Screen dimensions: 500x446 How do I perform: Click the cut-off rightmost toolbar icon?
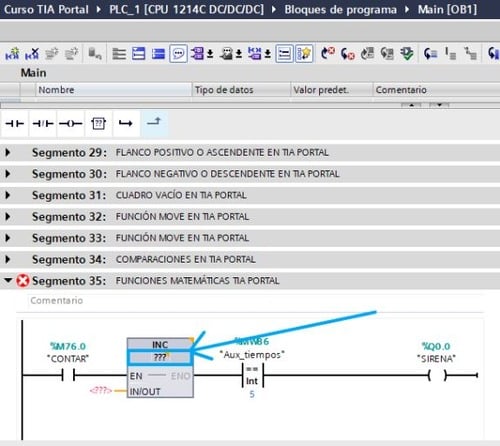click(494, 53)
